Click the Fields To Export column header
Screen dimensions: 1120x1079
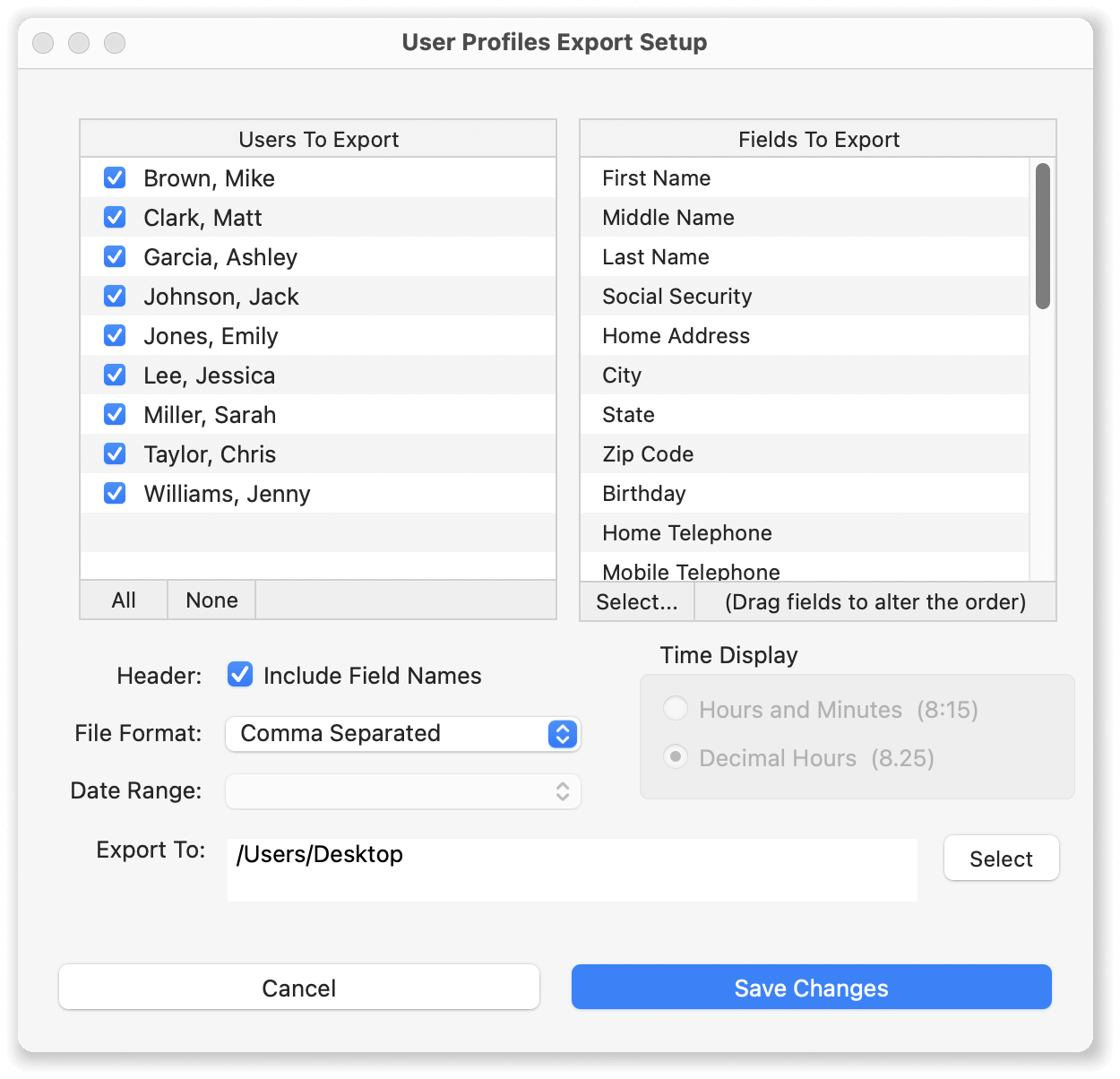pyautogui.click(x=818, y=139)
